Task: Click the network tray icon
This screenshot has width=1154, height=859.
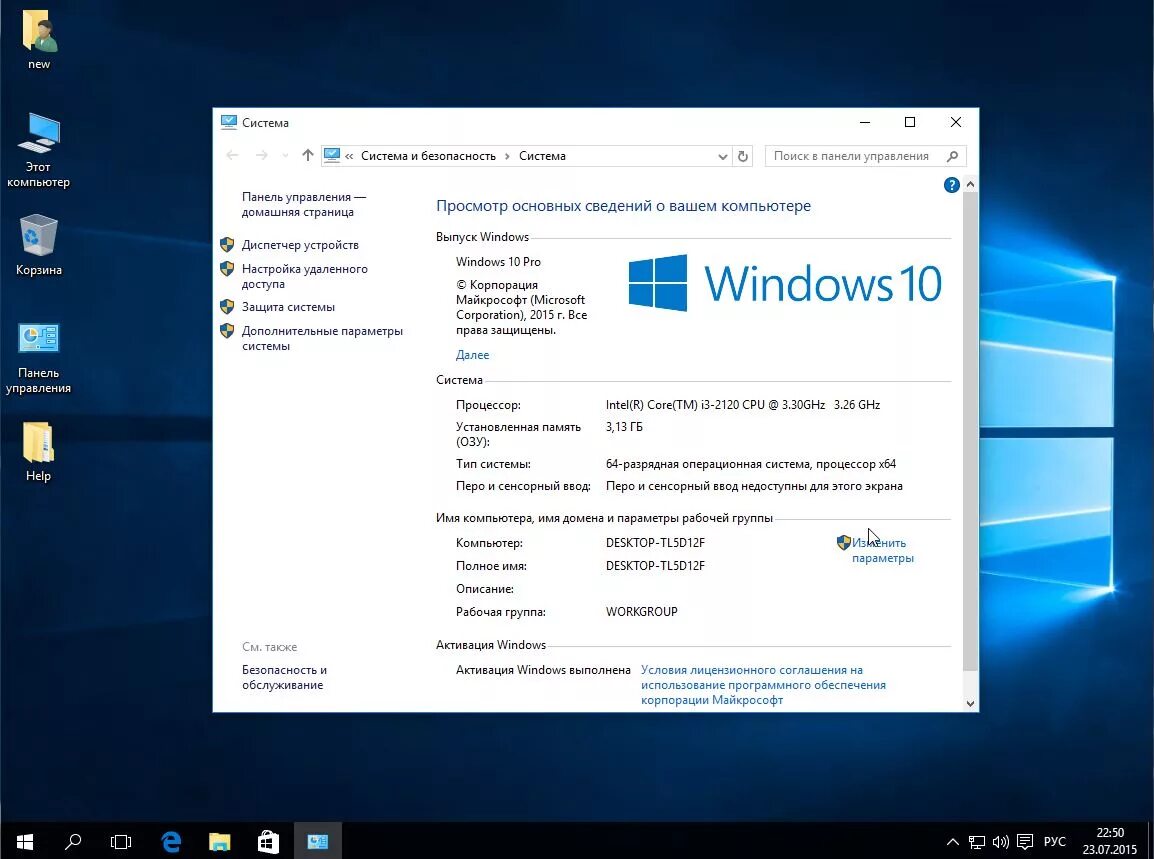Action: [x=977, y=841]
